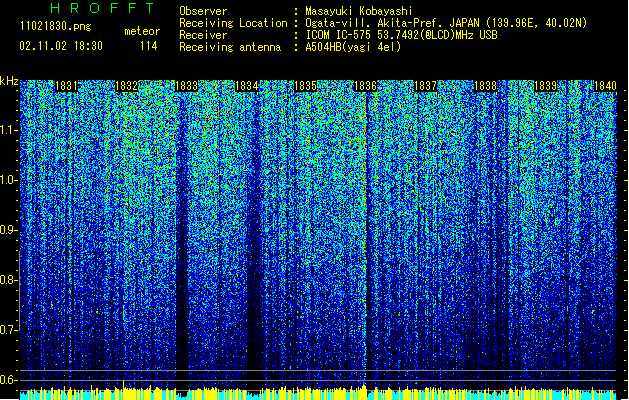Image resolution: width=629 pixels, height=400 pixels.
Task: Click the observer name Masayuki Kobayashi
Action: (x=359, y=11)
